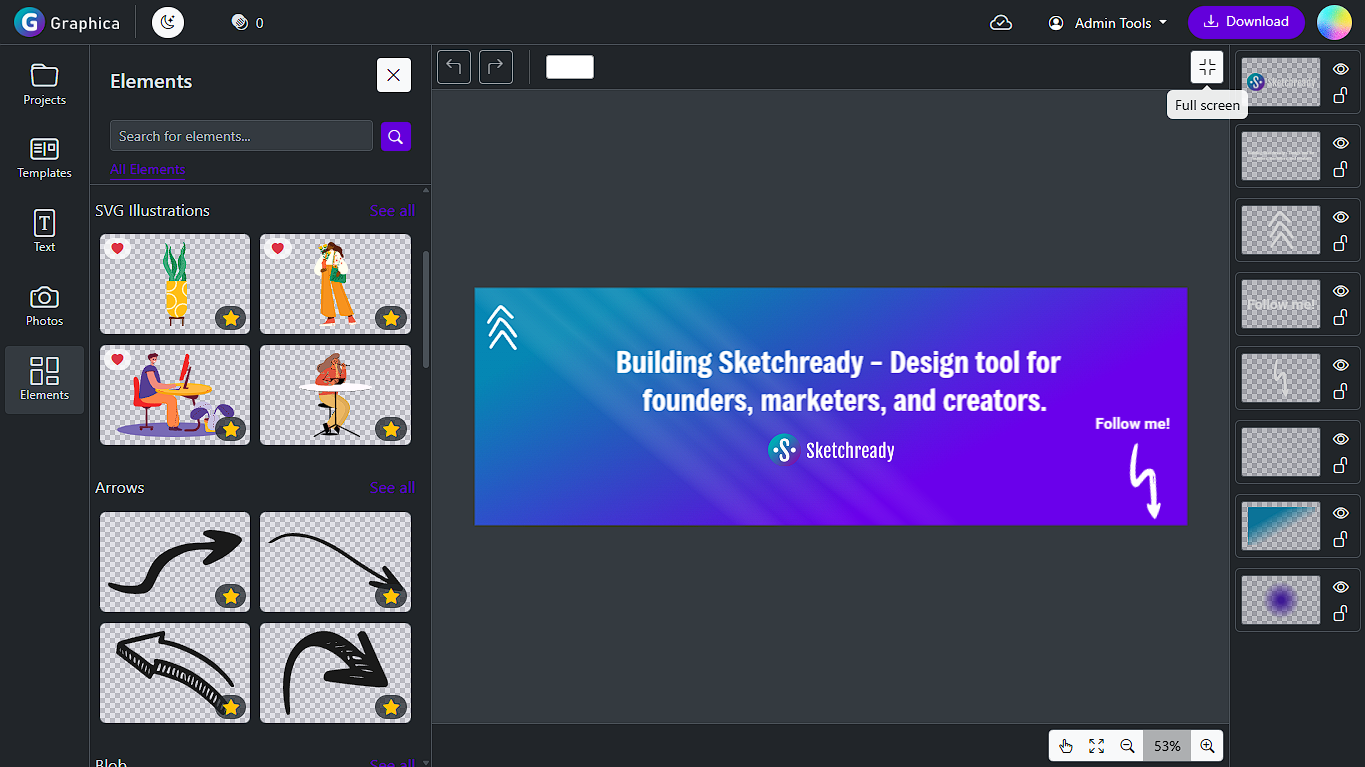Toggle dark mode moon icon
The height and width of the screenshot is (767, 1365).
[168, 22]
